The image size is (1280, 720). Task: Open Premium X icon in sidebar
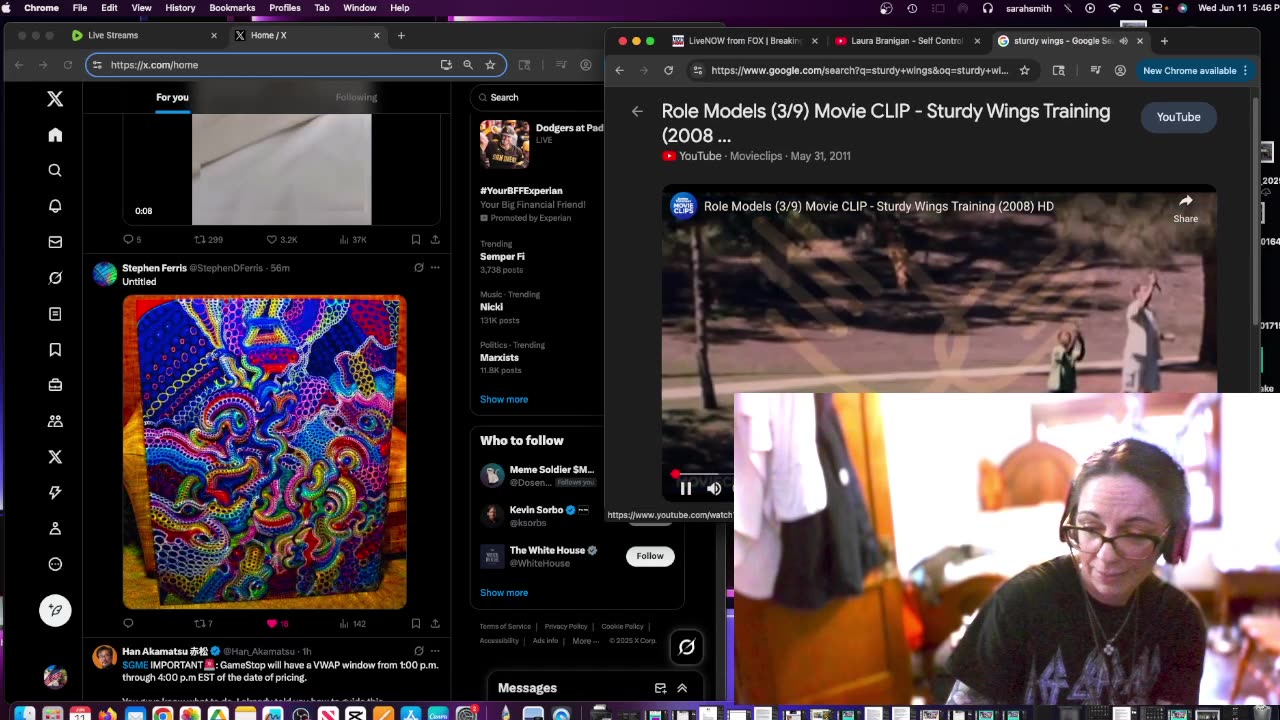tap(55, 457)
